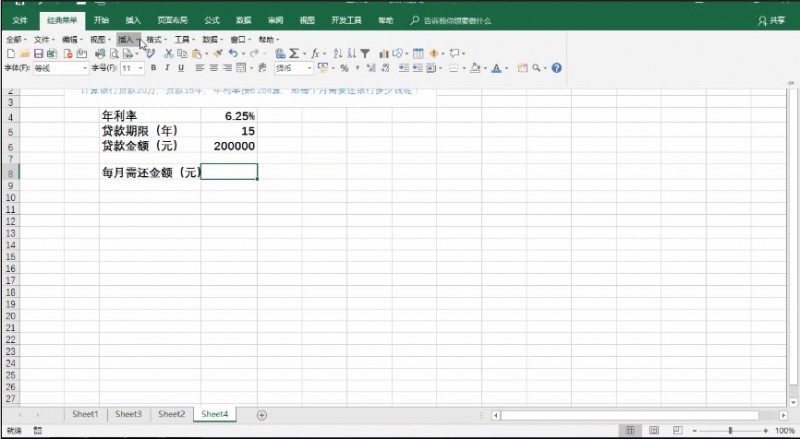The width and height of the screenshot is (800, 439).
Task: Toggle Bold formatting
Action: (153, 68)
